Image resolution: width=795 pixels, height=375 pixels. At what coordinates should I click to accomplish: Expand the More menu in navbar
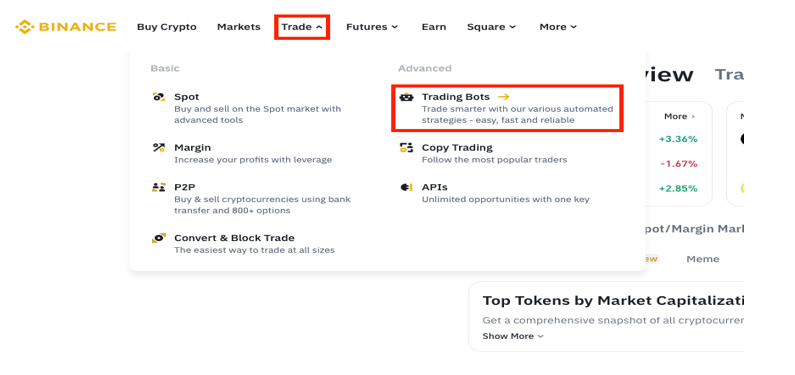tap(558, 27)
